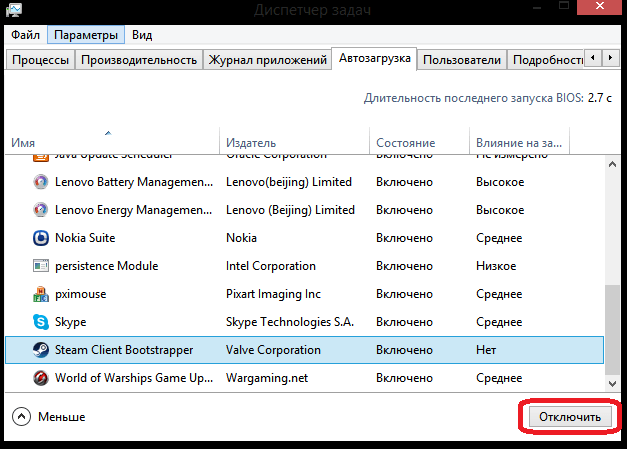Click publisher Wargaming.net
Viewport: 627px width, 449px height.
click(267, 378)
